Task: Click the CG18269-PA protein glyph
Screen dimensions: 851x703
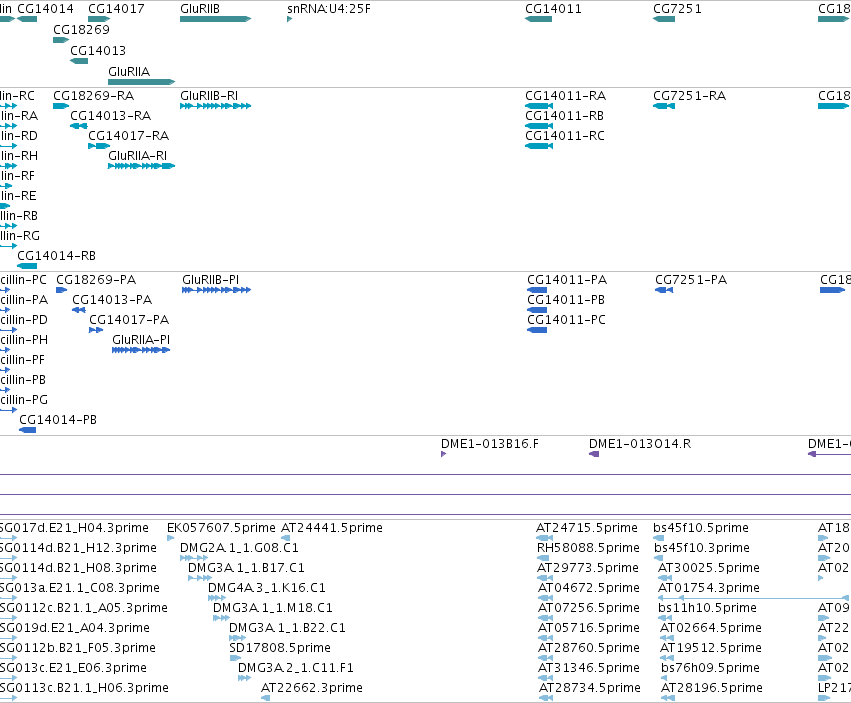Action: pos(61,290)
